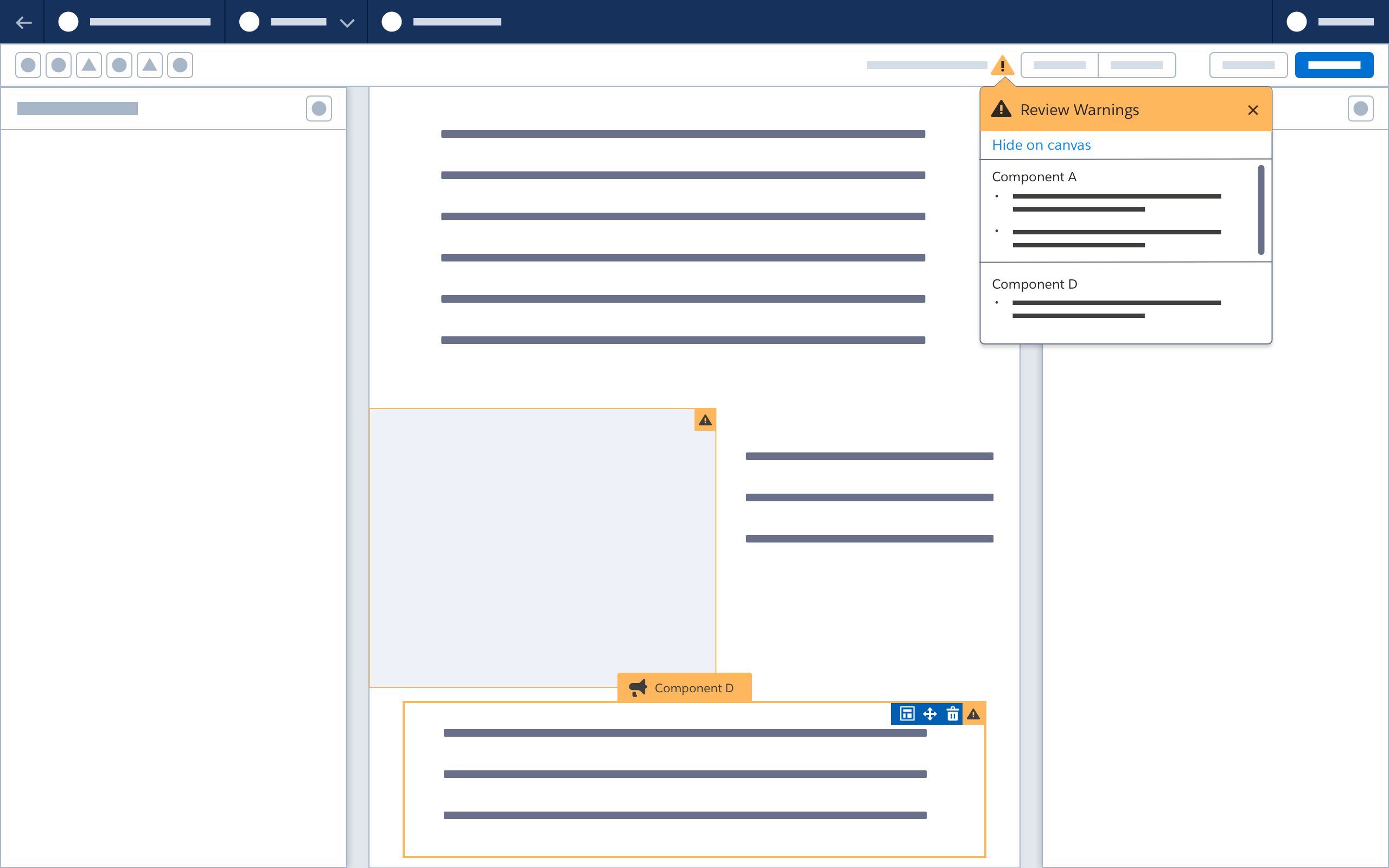
Task: Select the move handle on Component D
Action: coord(930,713)
